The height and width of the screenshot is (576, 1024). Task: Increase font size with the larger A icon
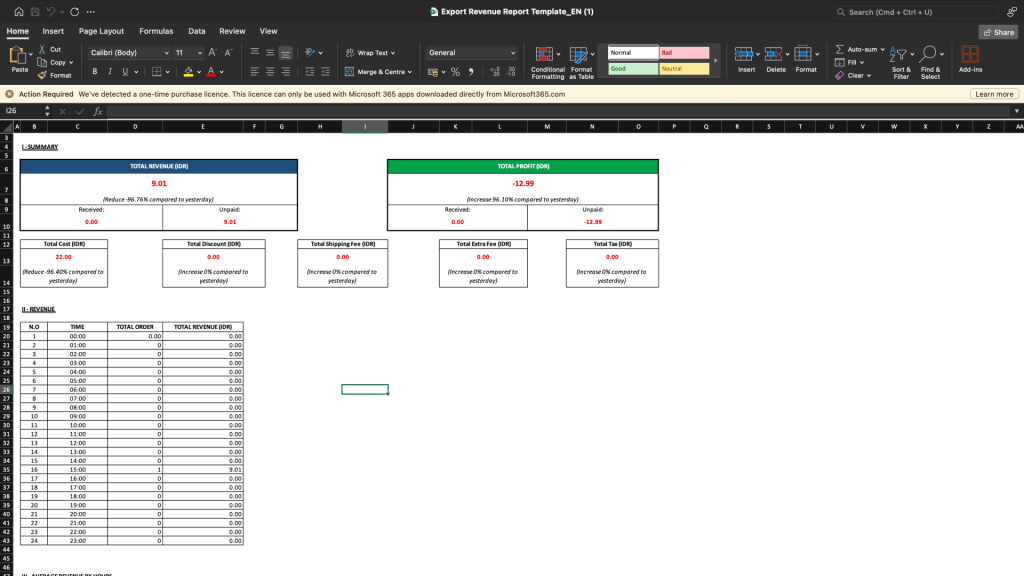click(x=212, y=52)
